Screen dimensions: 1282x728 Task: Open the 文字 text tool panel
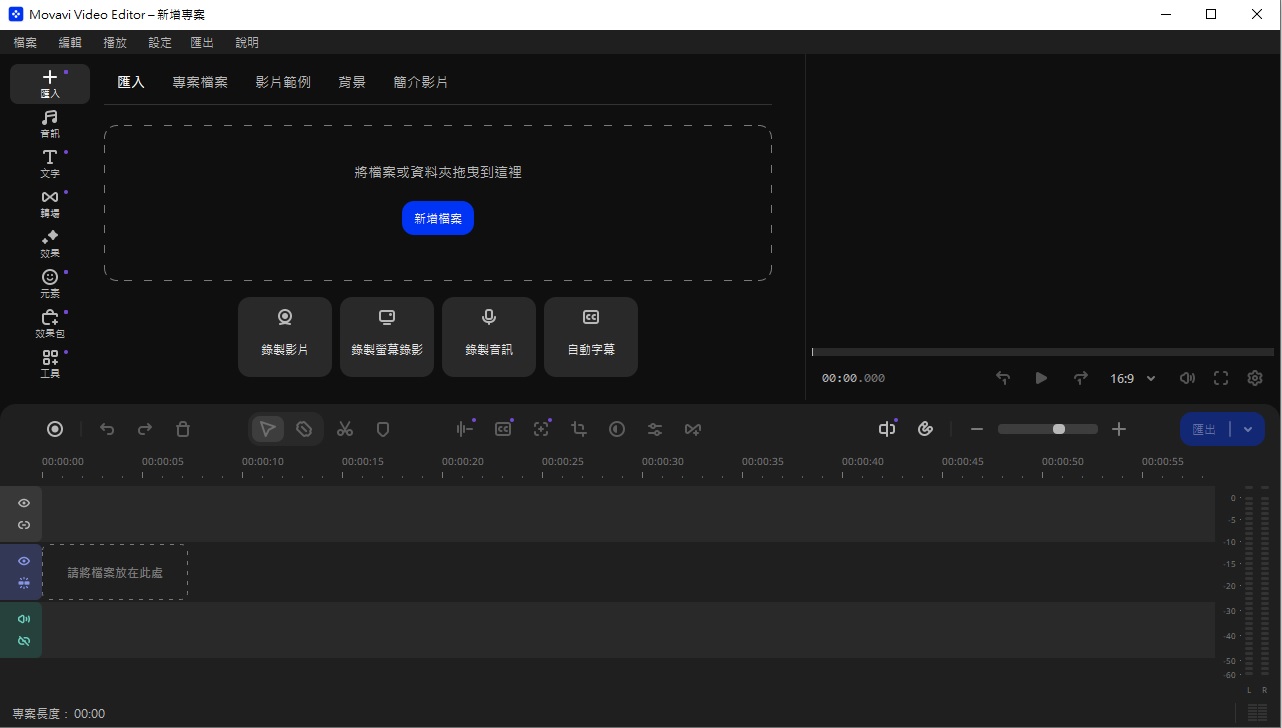click(49, 164)
